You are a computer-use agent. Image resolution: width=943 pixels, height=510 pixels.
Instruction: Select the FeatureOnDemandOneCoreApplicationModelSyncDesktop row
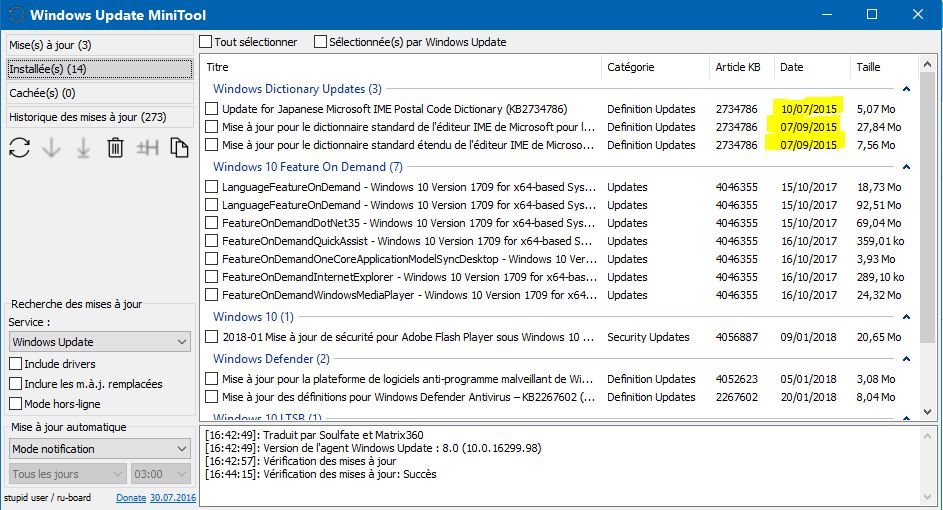(x=561, y=259)
